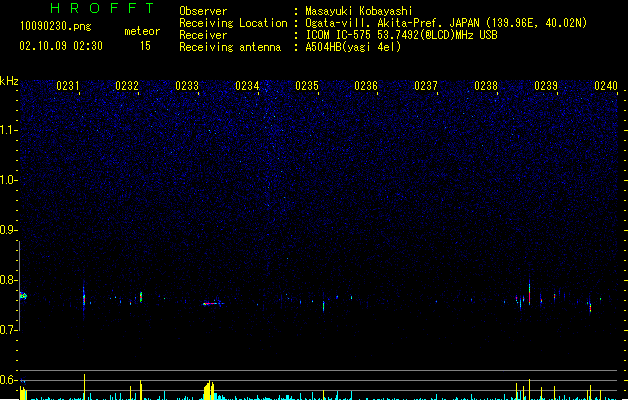The width and height of the screenshot is (629, 400).
Task: Click the meteor label
Action: tap(142, 31)
